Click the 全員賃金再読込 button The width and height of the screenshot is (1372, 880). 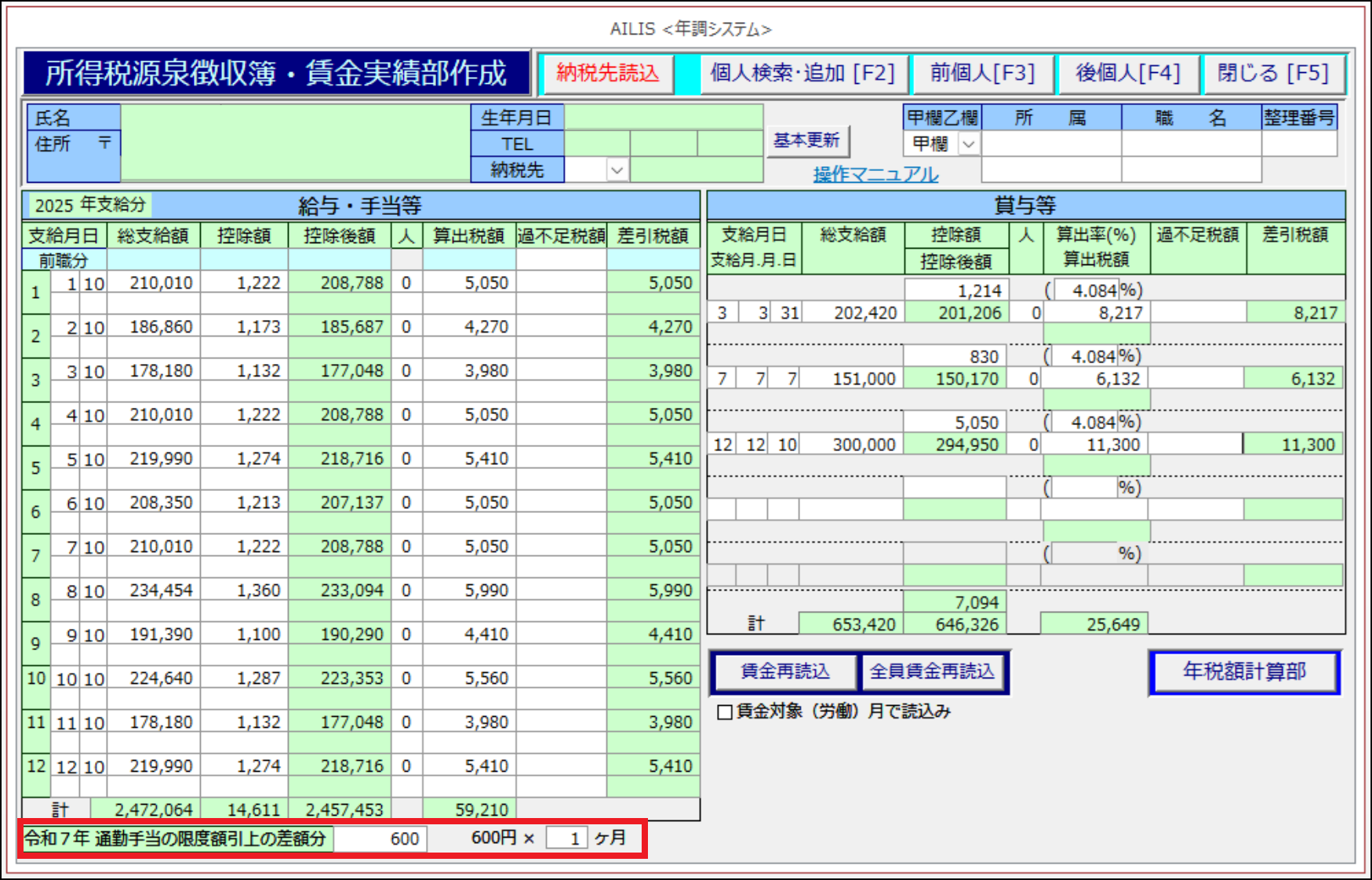(x=932, y=671)
